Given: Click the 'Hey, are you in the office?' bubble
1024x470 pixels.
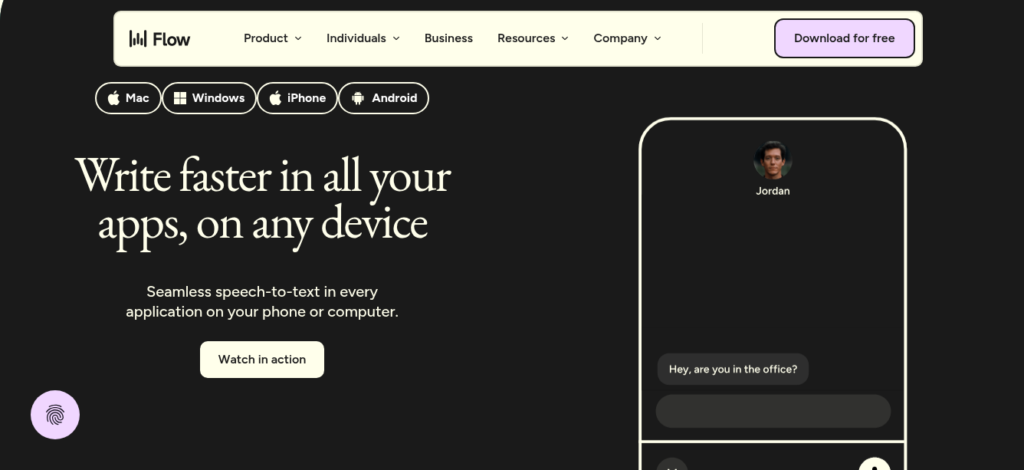Looking at the screenshot, I should pyautogui.click(x=733, y=369).
